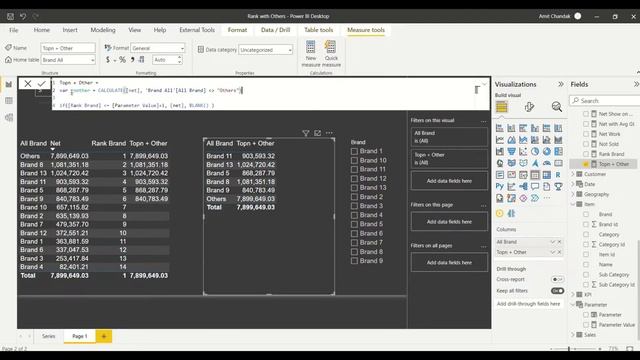Switch to Model view in left sidebar
The image size is (640, 360).
[x=9, y=118]
